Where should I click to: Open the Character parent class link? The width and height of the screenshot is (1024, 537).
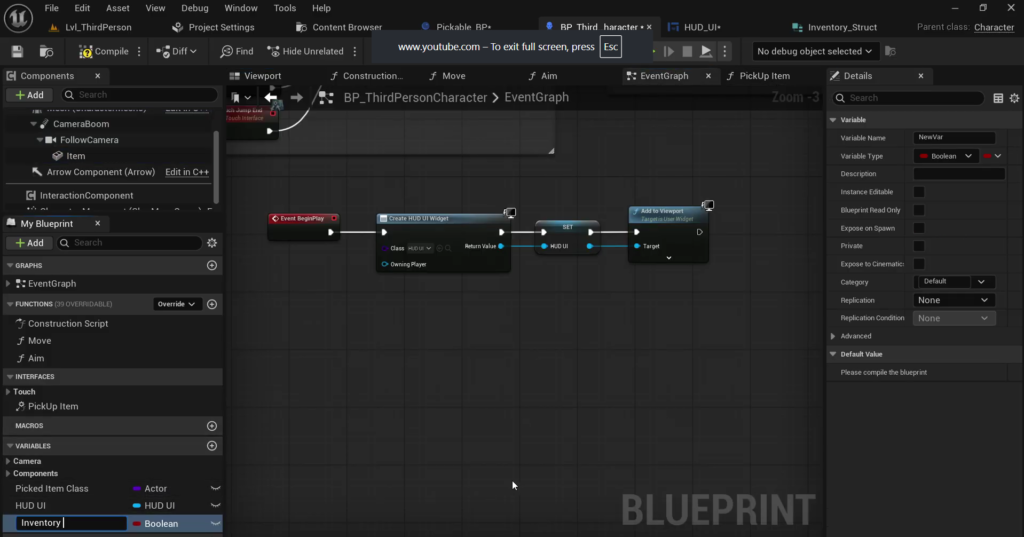(x=994, y=27)
